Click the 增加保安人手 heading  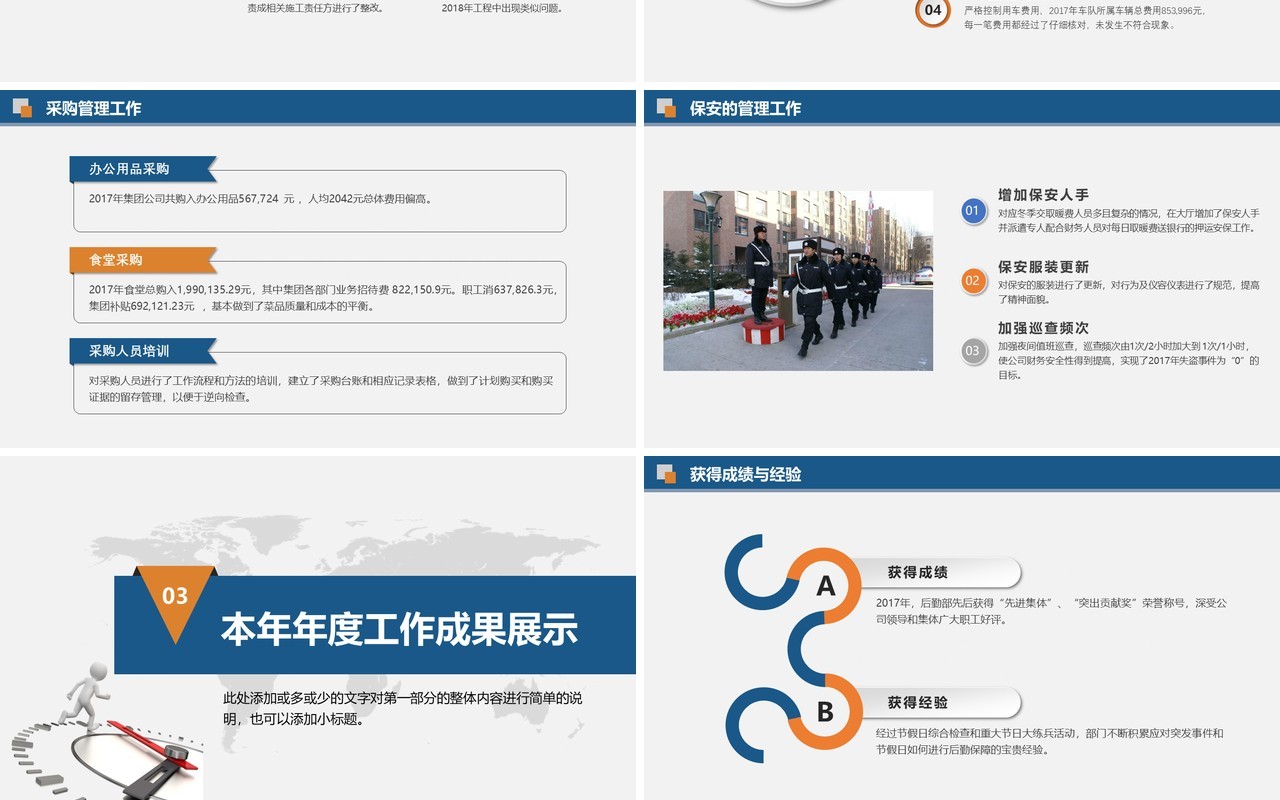tap(1043, 195)
